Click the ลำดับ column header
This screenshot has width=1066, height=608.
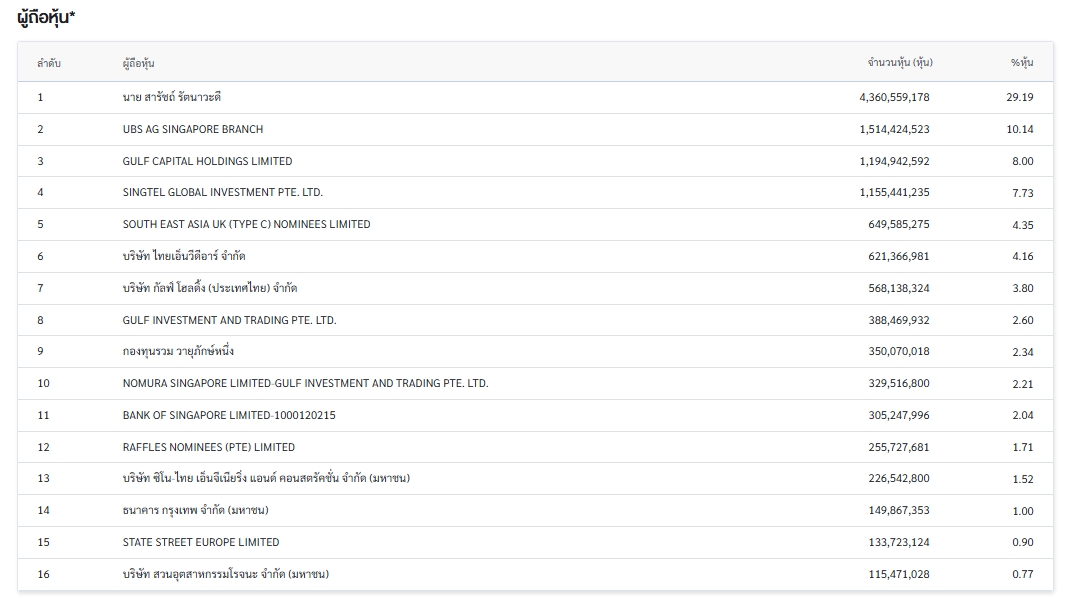pyautogui.click(x=49, y=63)
